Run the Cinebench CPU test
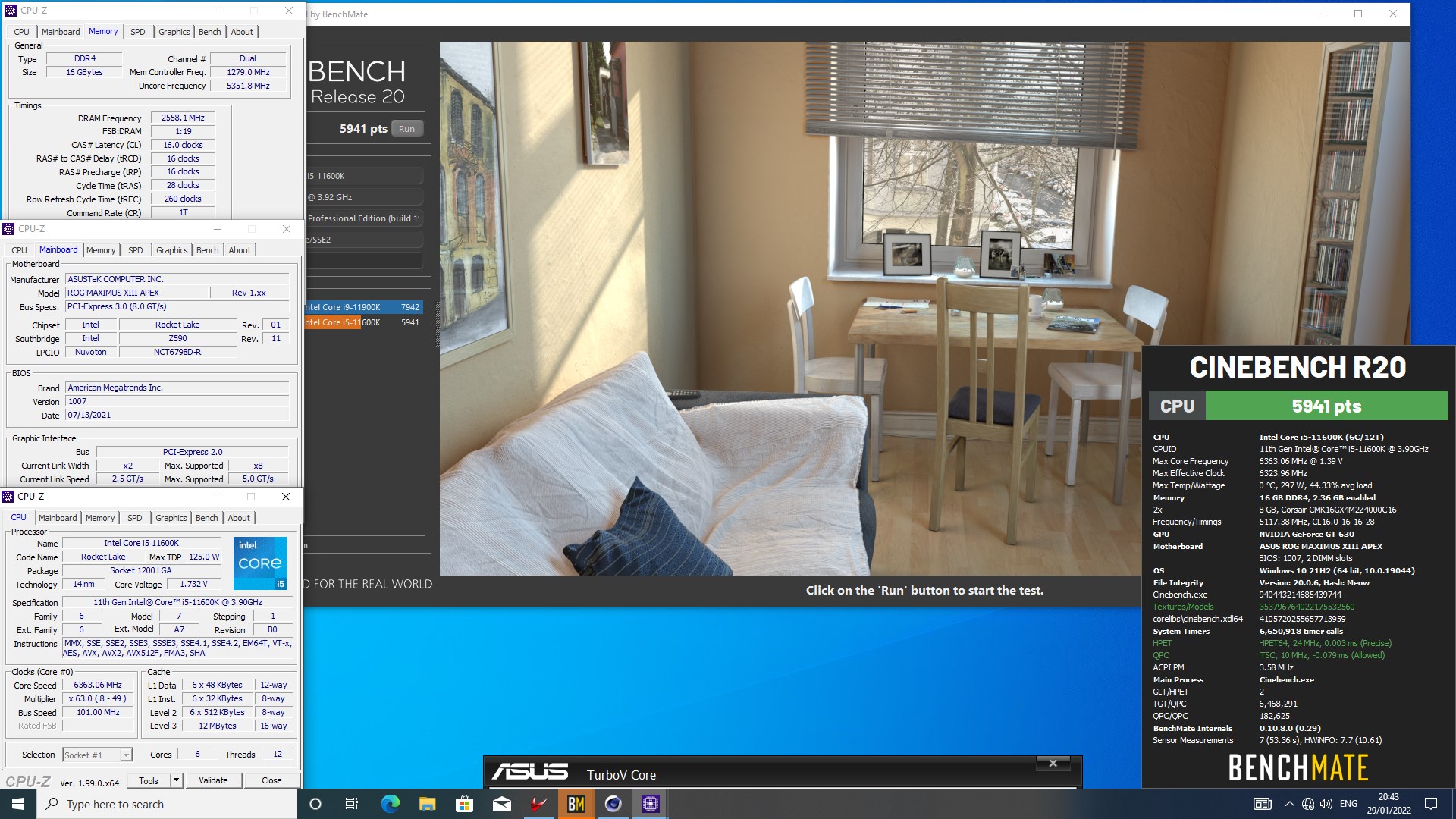 pyautogui.click(x=406, y=129)
